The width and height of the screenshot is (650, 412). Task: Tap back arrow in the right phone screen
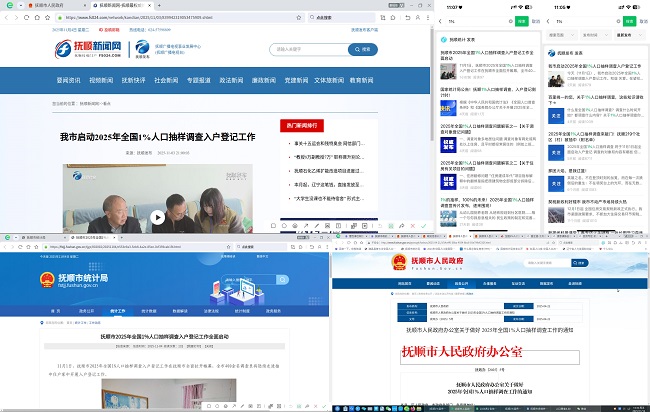pos(548,21)
